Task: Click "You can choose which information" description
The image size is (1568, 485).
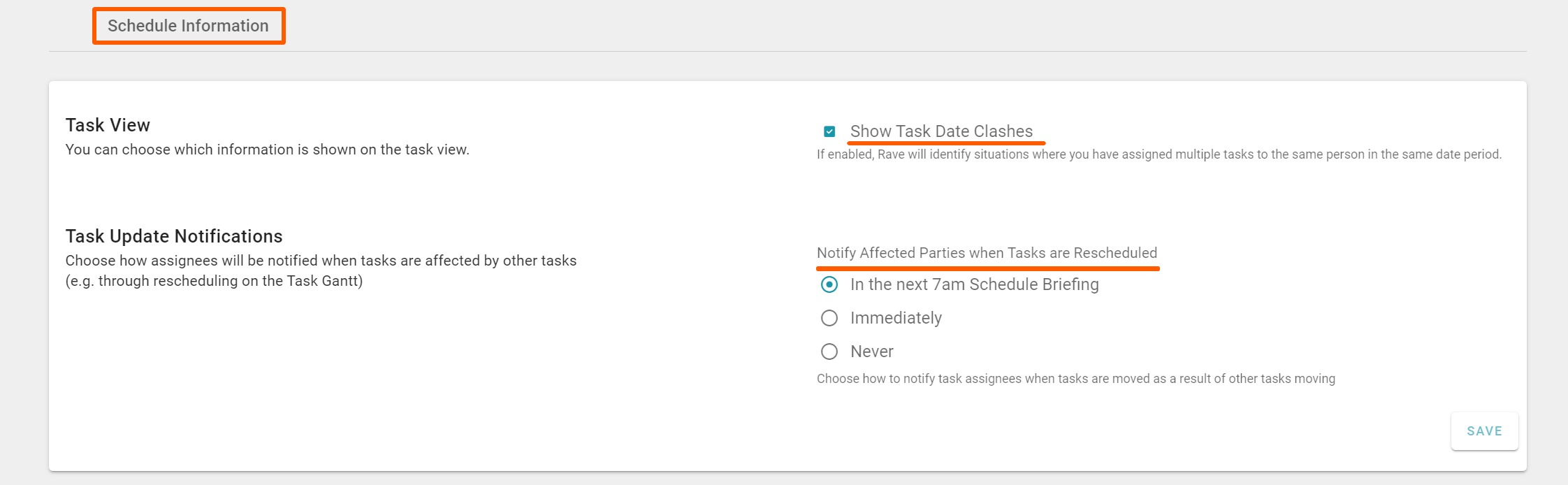Action: (x=267, y=150)
